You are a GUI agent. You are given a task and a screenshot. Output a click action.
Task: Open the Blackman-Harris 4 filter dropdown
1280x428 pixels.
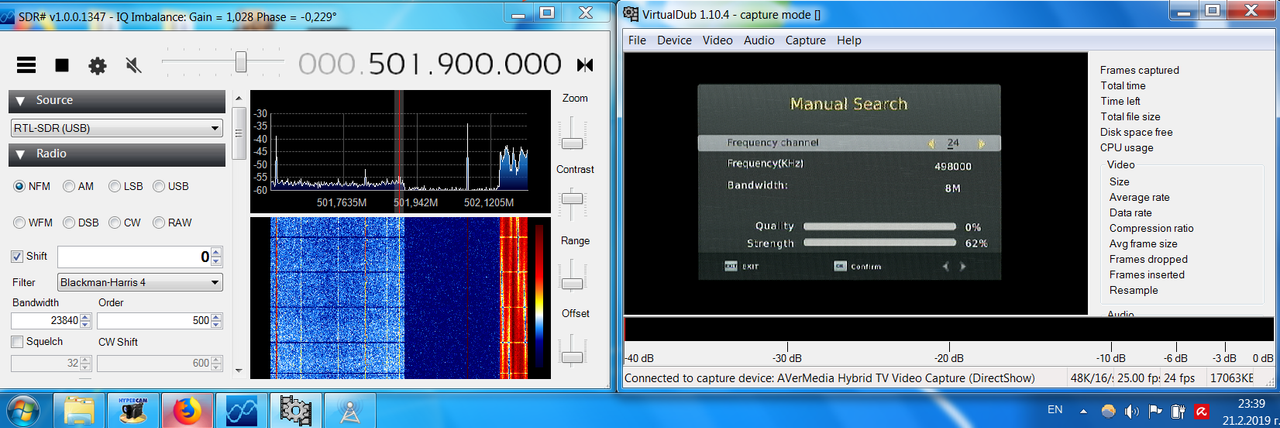pyautogui.click(x=140, y=283)
